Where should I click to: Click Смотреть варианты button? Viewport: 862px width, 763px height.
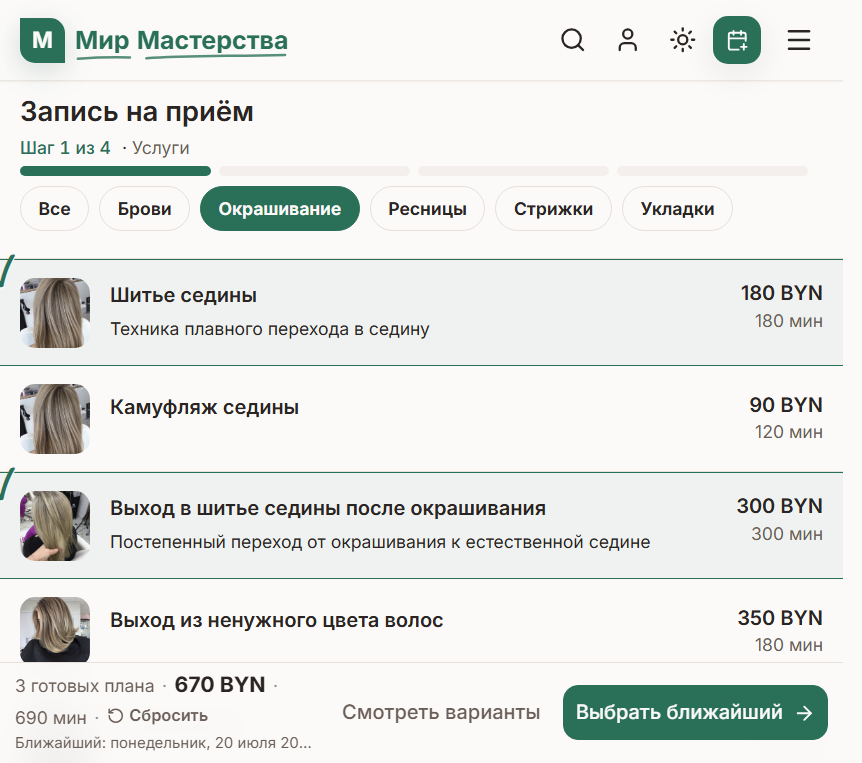pyautogui.click(x=441, y=712)
